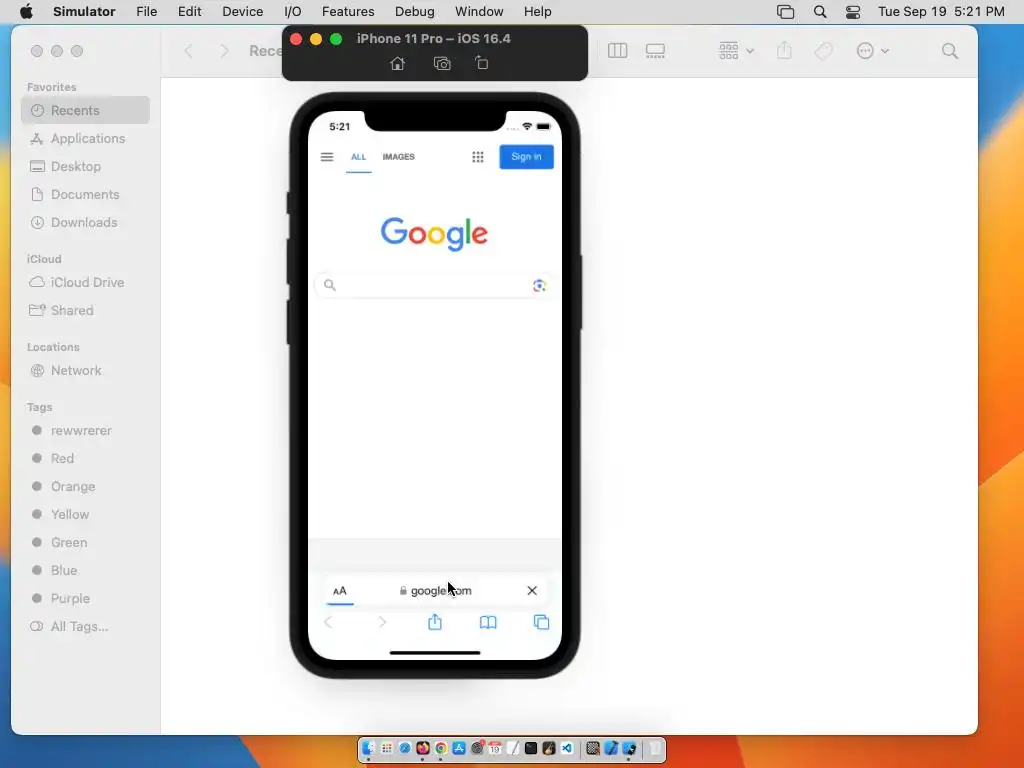Tap the Google logo
The image size is (1024, 768).
pos(434,234)
